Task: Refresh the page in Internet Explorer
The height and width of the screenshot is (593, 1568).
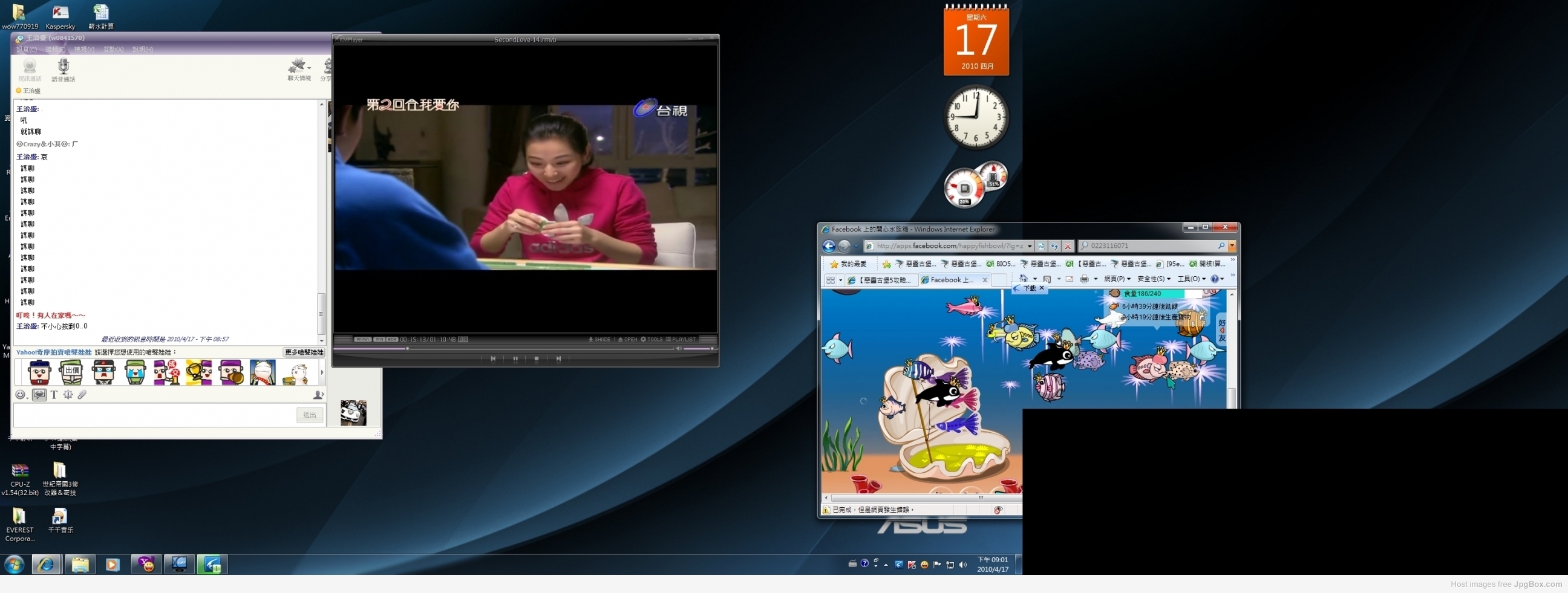Action: point(1054,245)
